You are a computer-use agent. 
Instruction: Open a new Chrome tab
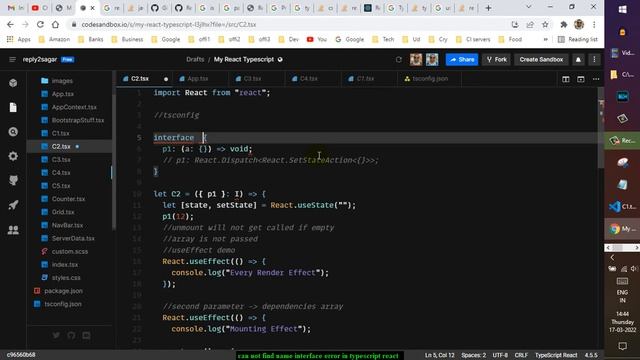(x=488, y=8)
